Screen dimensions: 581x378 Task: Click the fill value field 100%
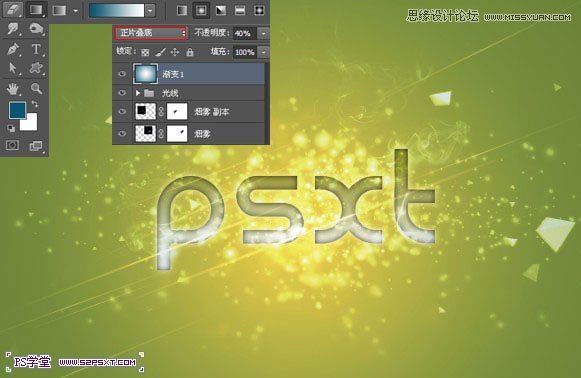pyautogui.click(x=245, y=52)
